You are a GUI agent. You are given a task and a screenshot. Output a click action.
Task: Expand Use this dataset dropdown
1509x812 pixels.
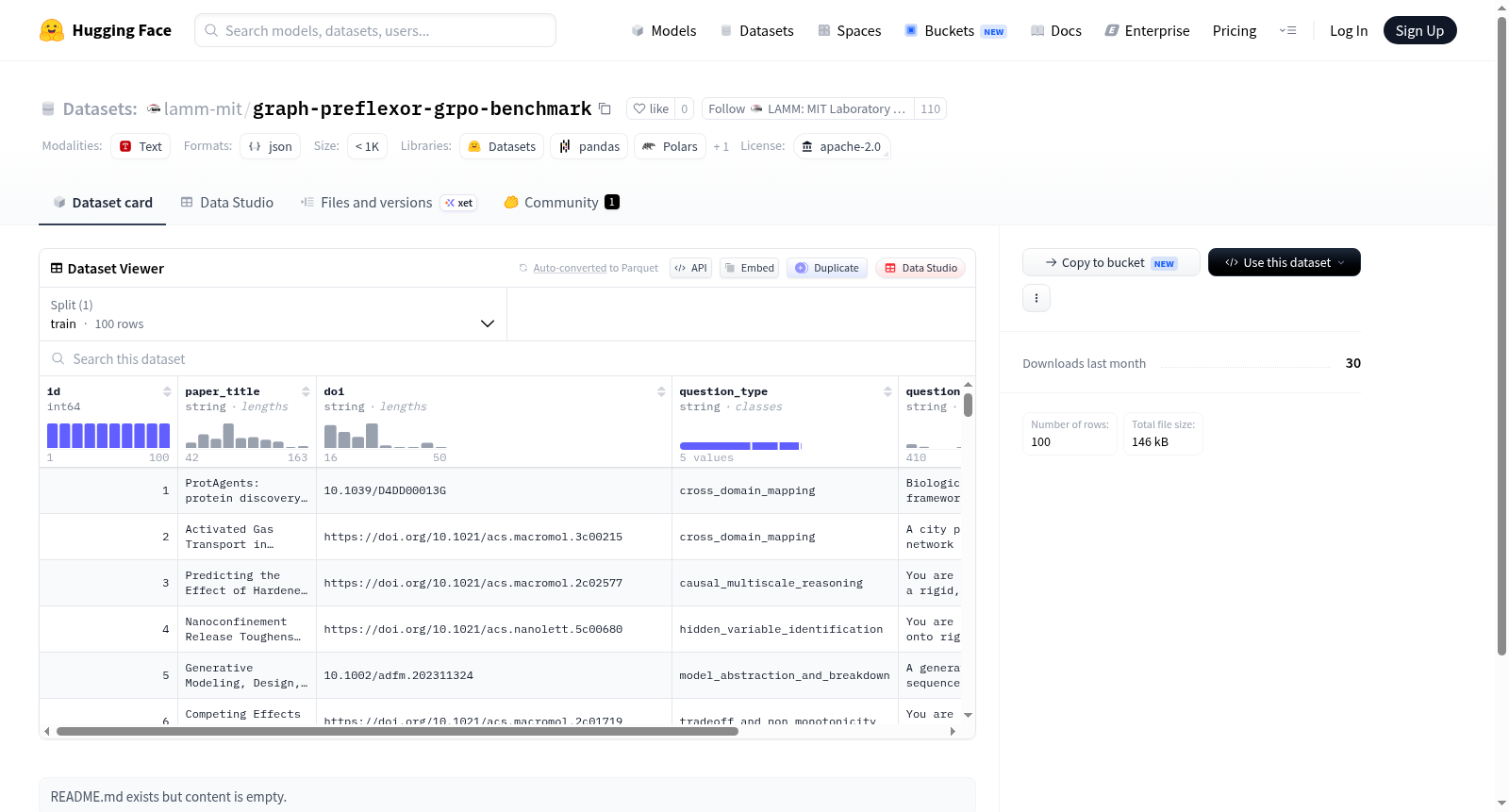pyautogui.click(x=1285, y=262)
